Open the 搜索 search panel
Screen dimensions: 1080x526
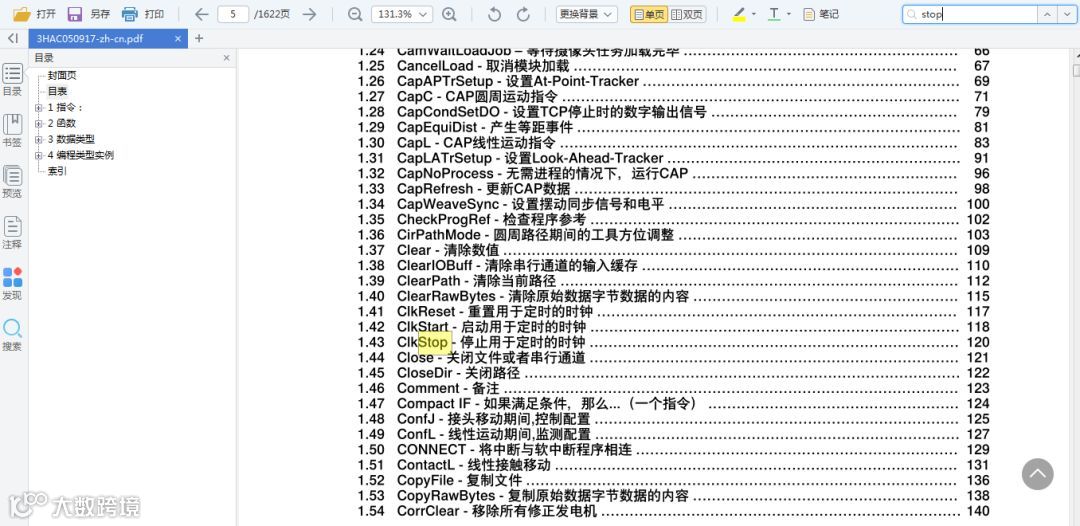(x=12, y=335)
